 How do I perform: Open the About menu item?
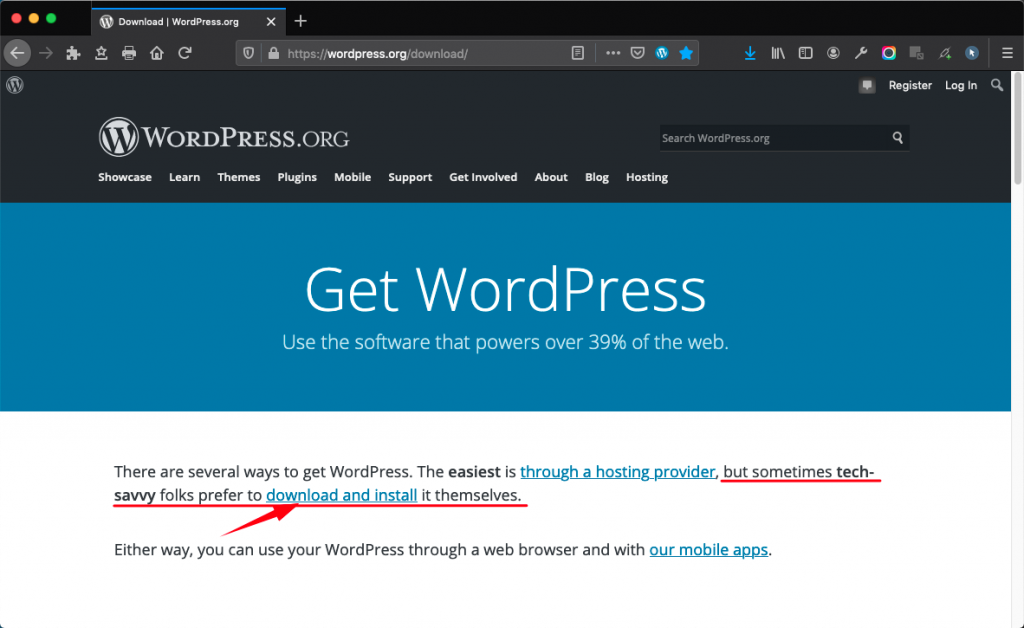coord(551,177)
